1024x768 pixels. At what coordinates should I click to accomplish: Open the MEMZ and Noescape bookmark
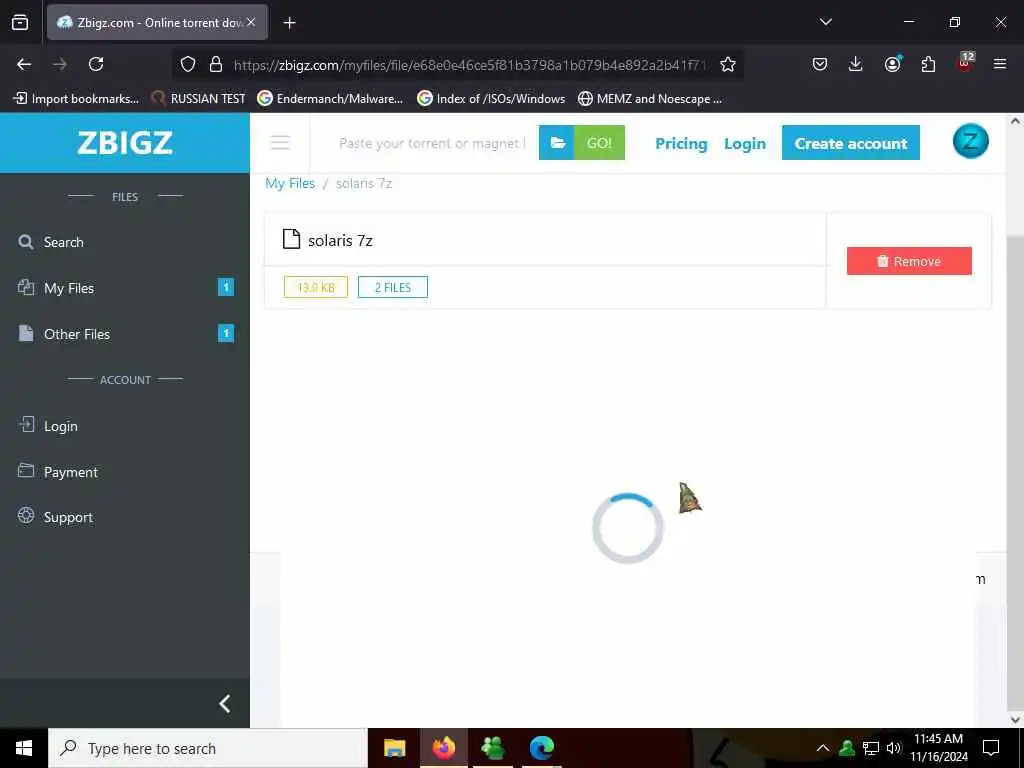[x=650, y=99]
